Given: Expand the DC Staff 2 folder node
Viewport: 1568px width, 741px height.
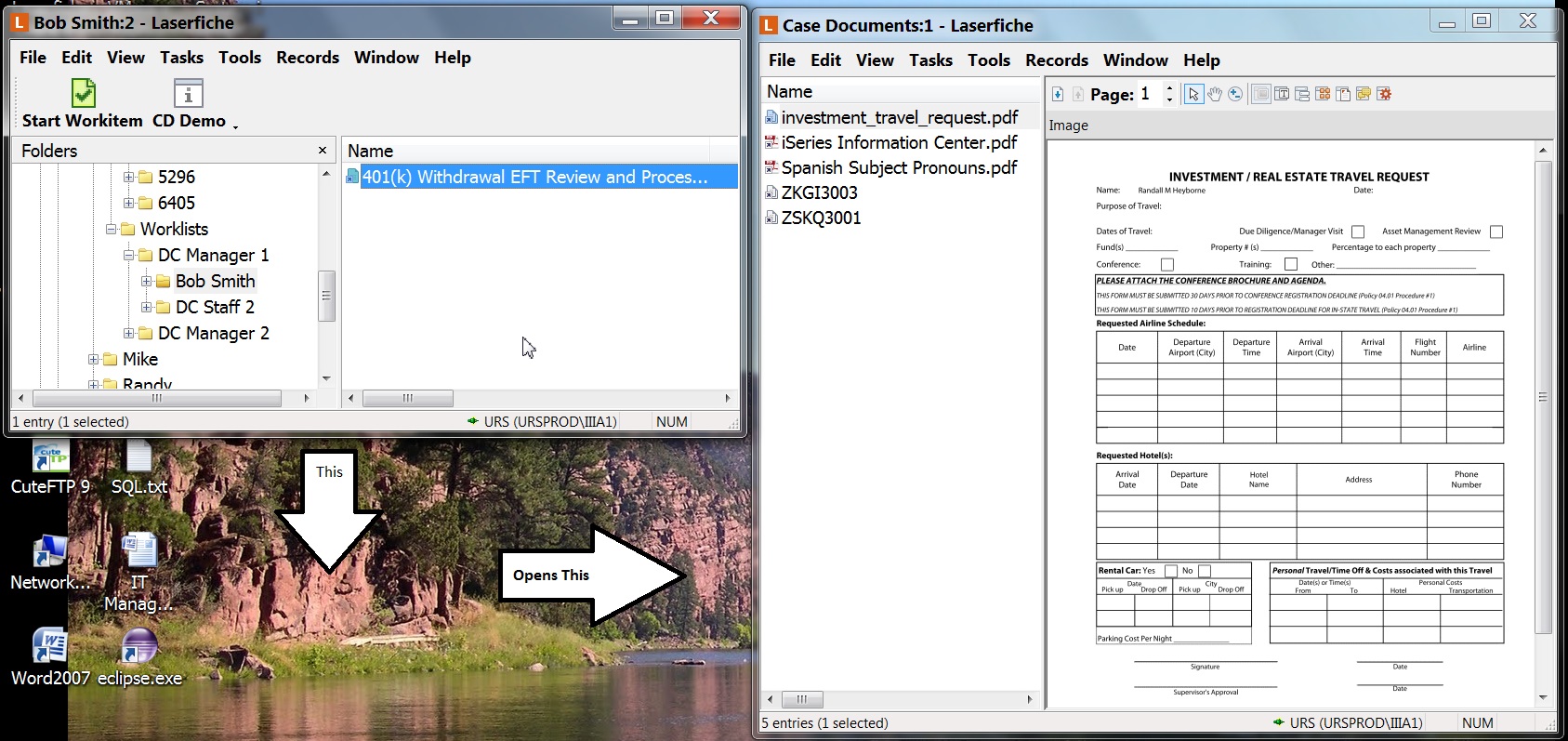Looking at the screenshot, I should click(x=147, y=307).
